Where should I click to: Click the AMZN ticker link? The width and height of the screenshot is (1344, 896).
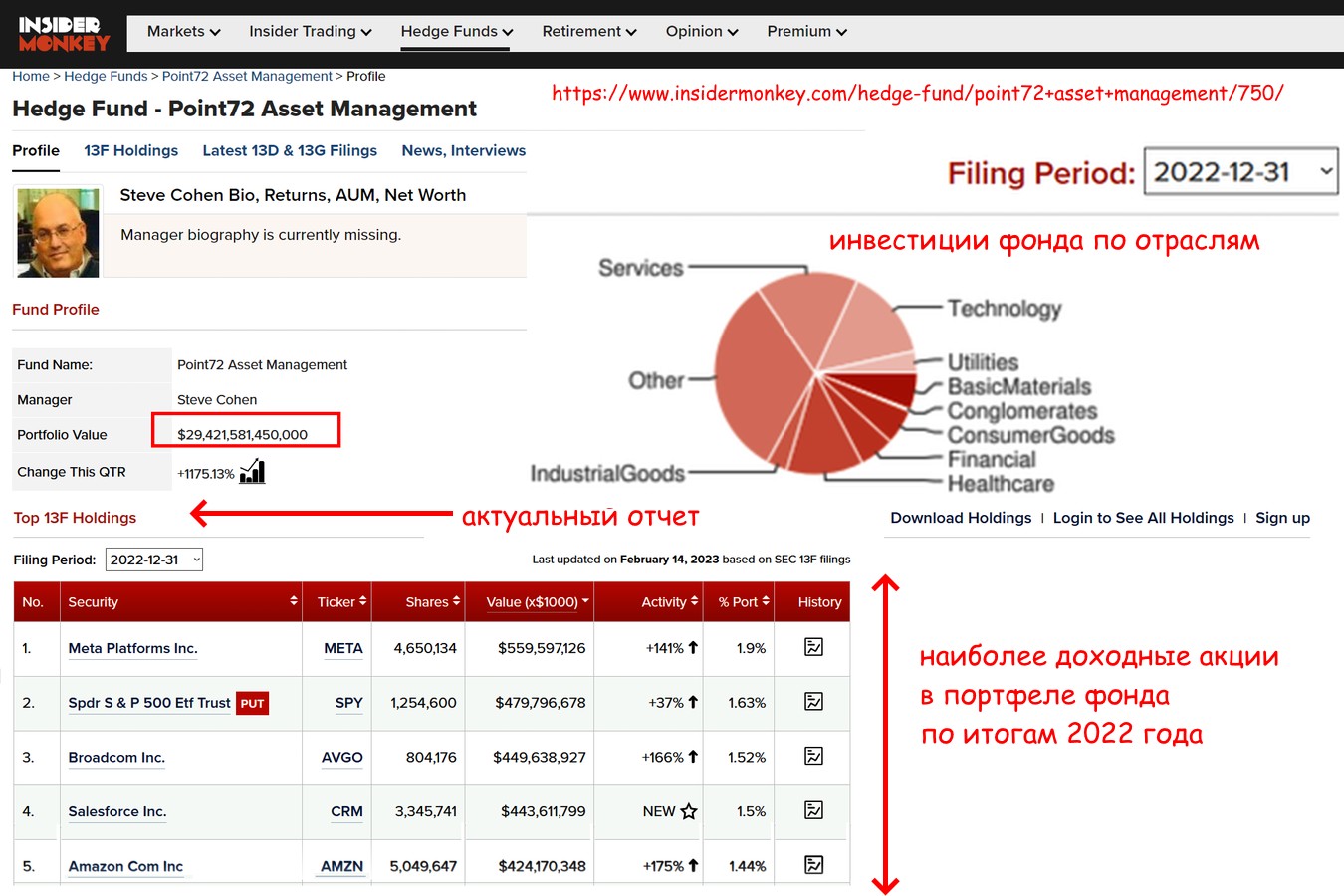tap(341, 866)
